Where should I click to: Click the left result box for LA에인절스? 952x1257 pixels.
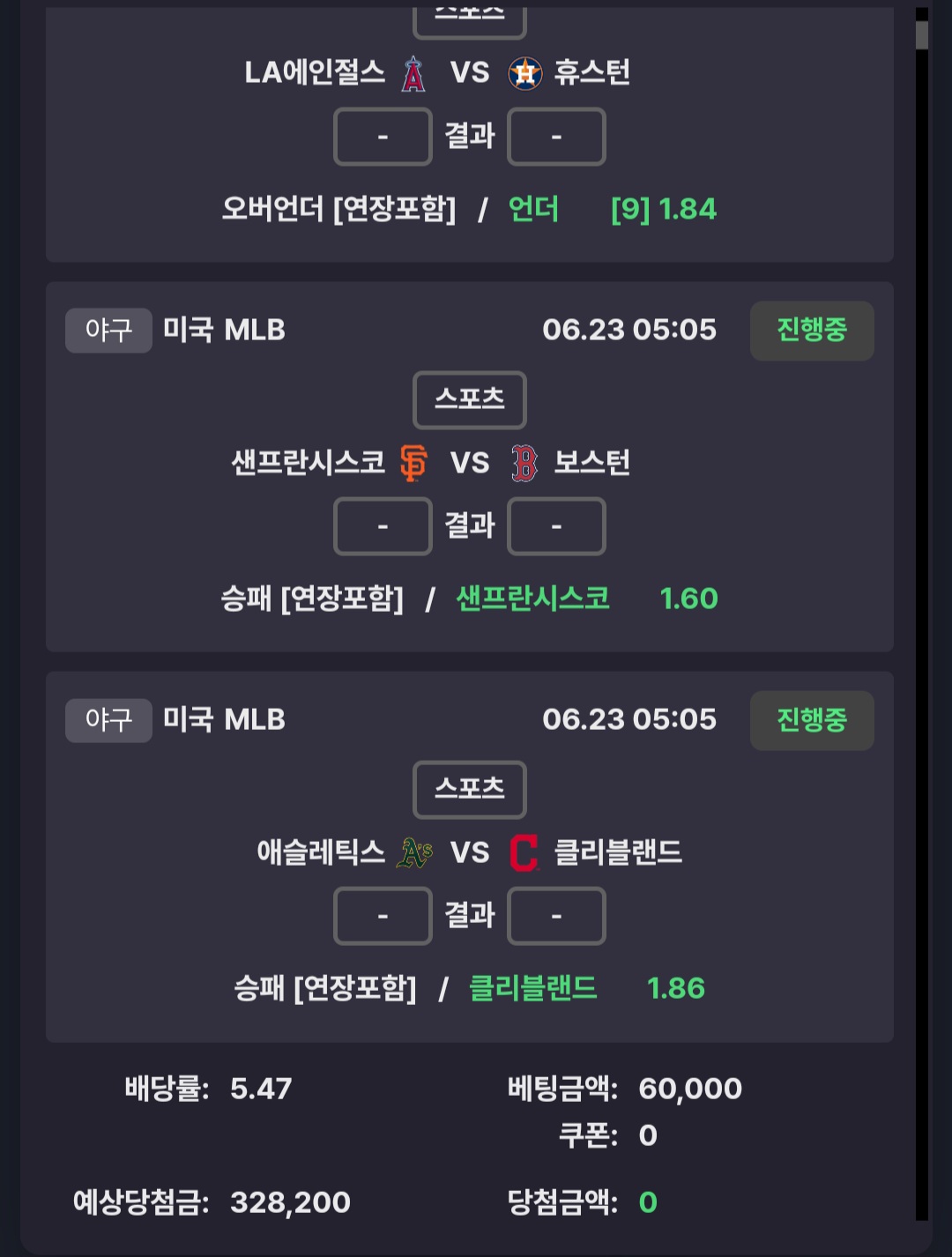coord(383,137)
